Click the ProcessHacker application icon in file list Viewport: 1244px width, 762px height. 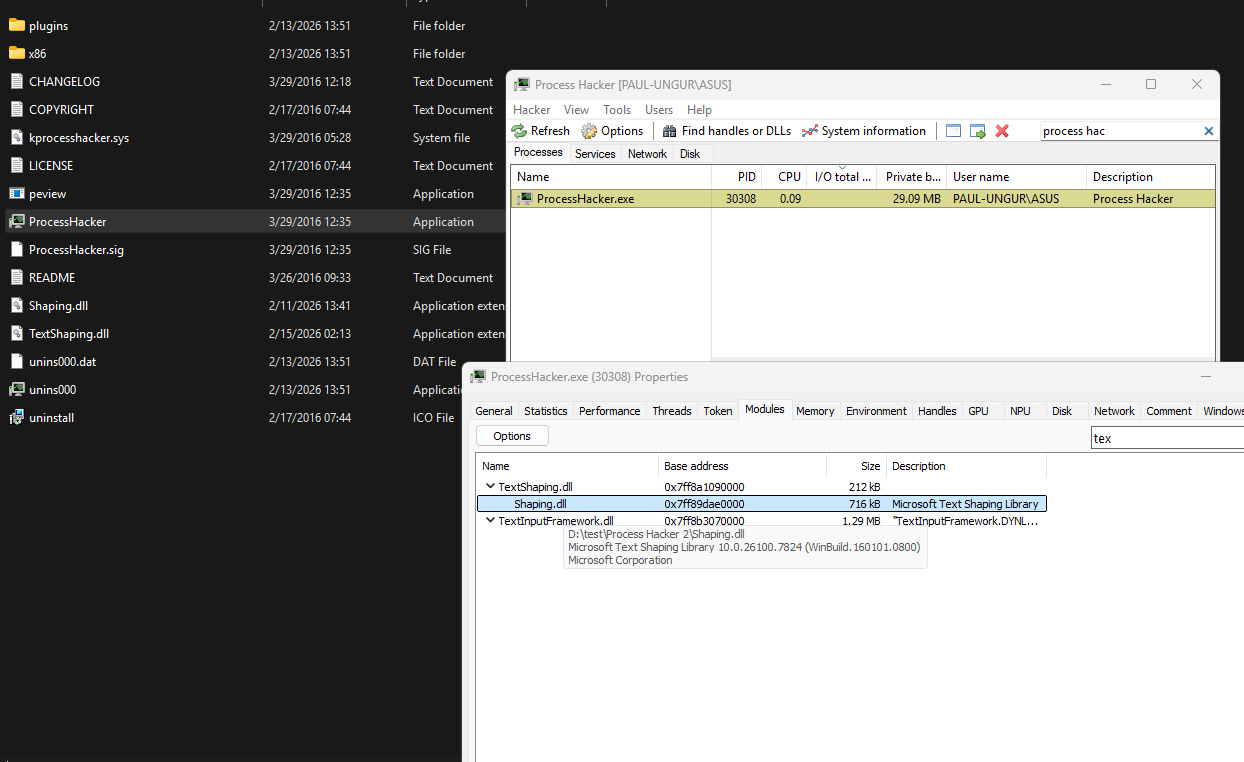pyautogui.click(x=16, y=222)
